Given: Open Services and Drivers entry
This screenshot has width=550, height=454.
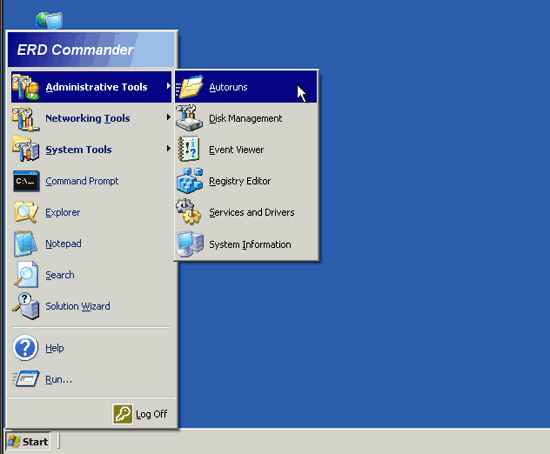Looking at the screenshot, I should pos(246,212).
